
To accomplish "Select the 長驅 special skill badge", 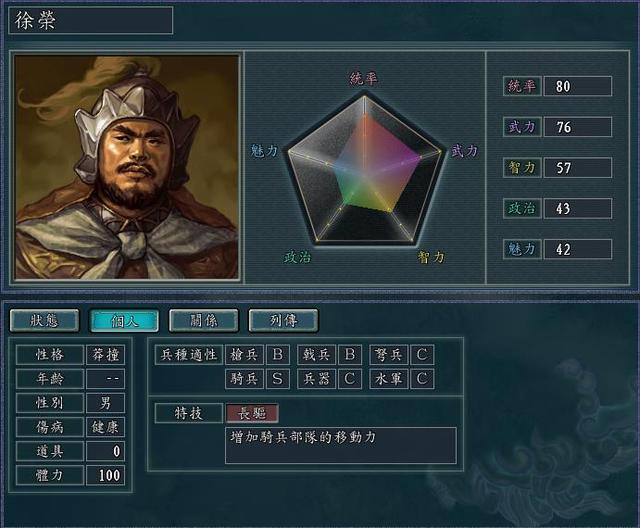I will coord(252,413).
